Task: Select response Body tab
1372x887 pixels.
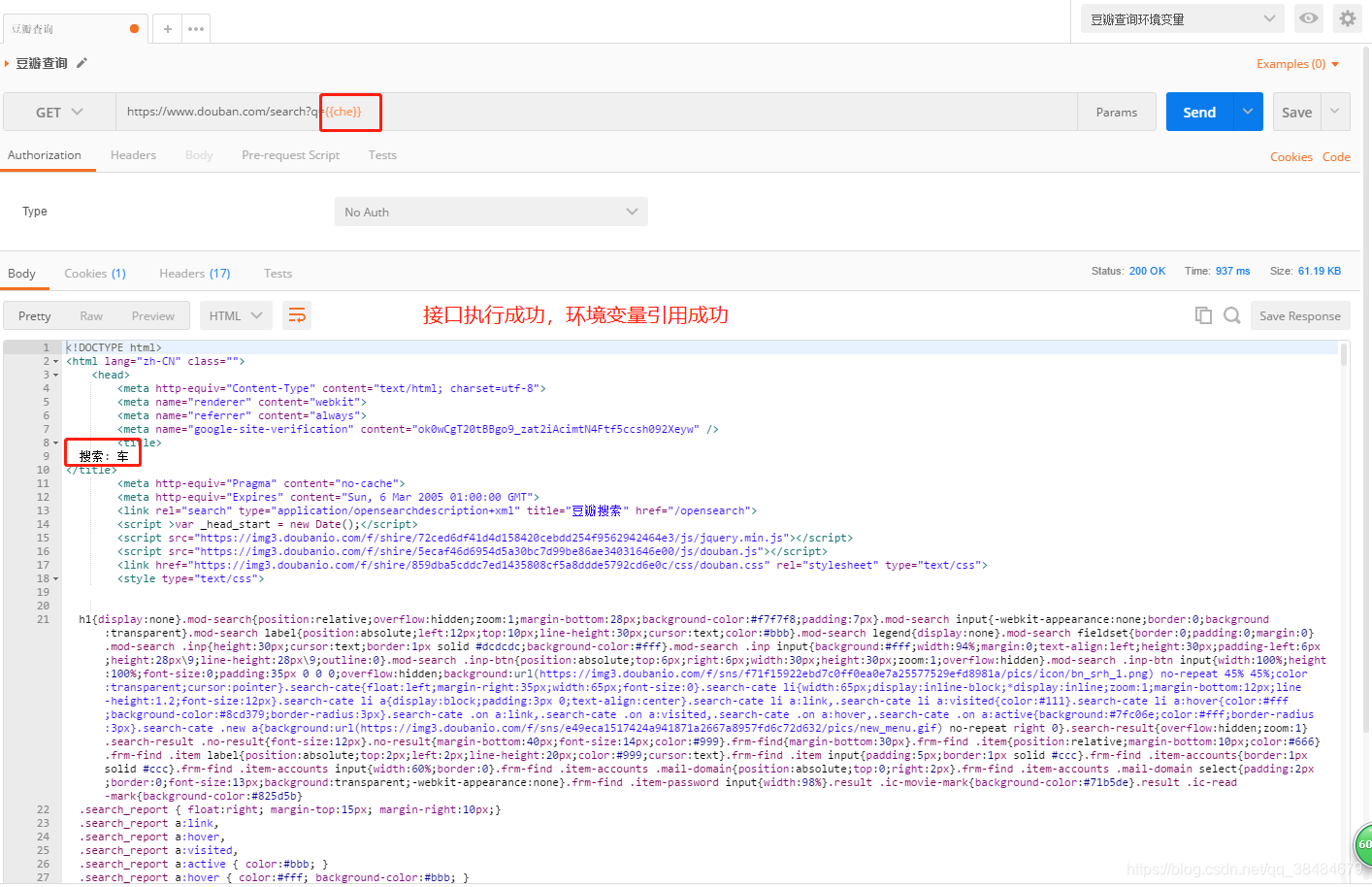Action: click(21, 274)
